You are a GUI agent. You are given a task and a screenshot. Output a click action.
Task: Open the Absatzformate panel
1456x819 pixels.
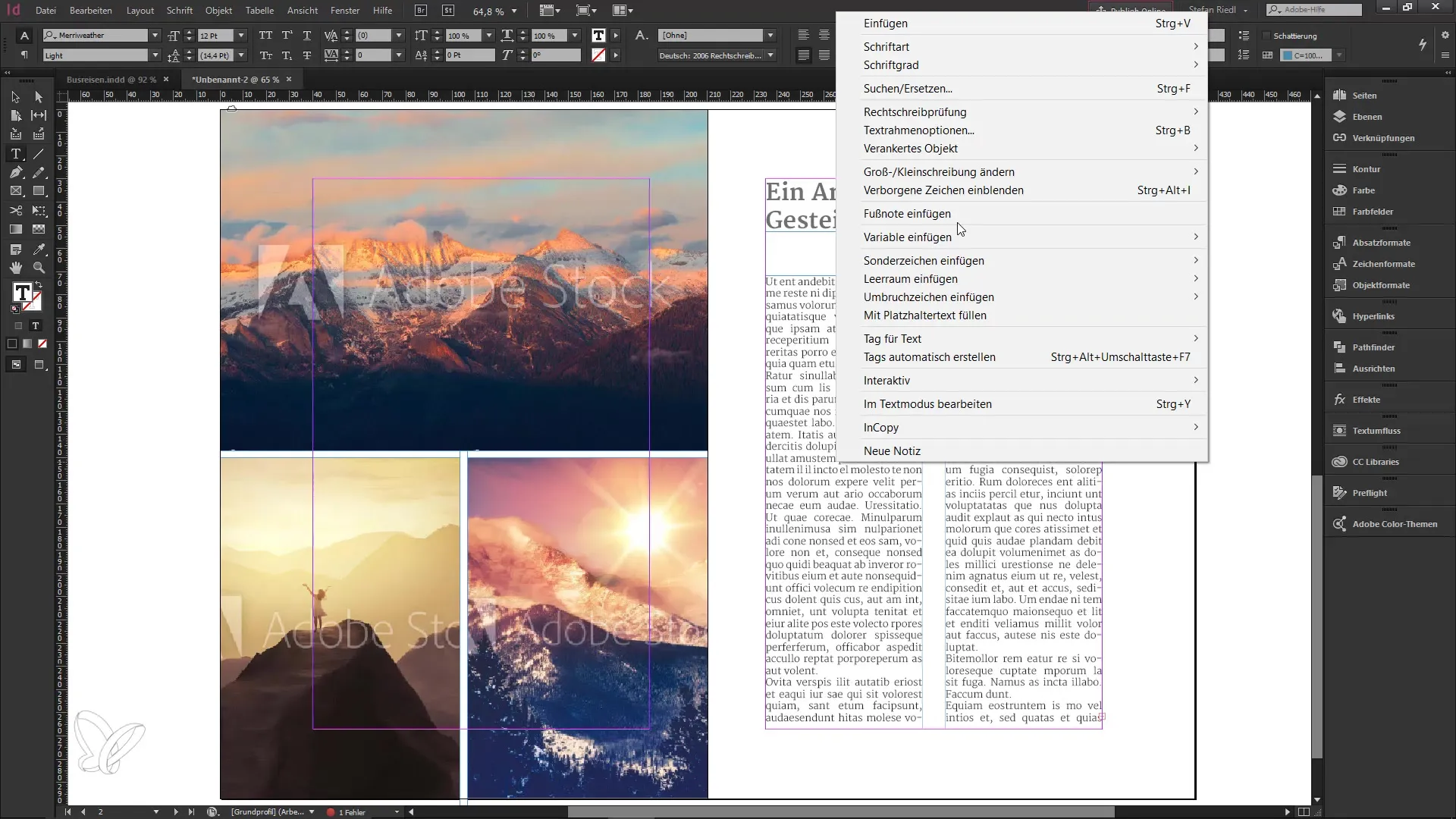click(x=1381, y=243)
